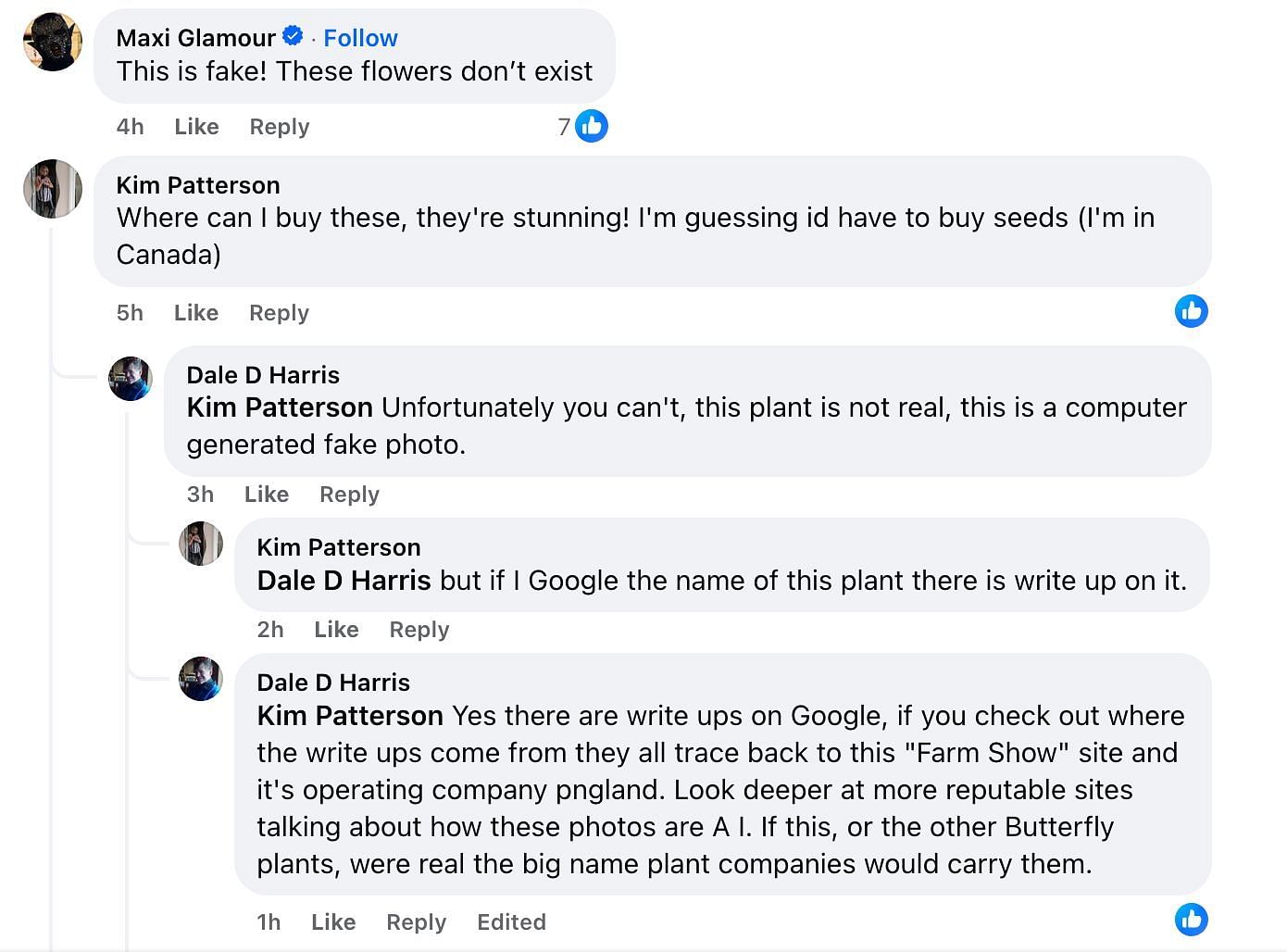The width and height of the screenshot is (1287, 952).
Task: Reply to Maxi Glamour's comment
Action: click(x=279, y=127)
